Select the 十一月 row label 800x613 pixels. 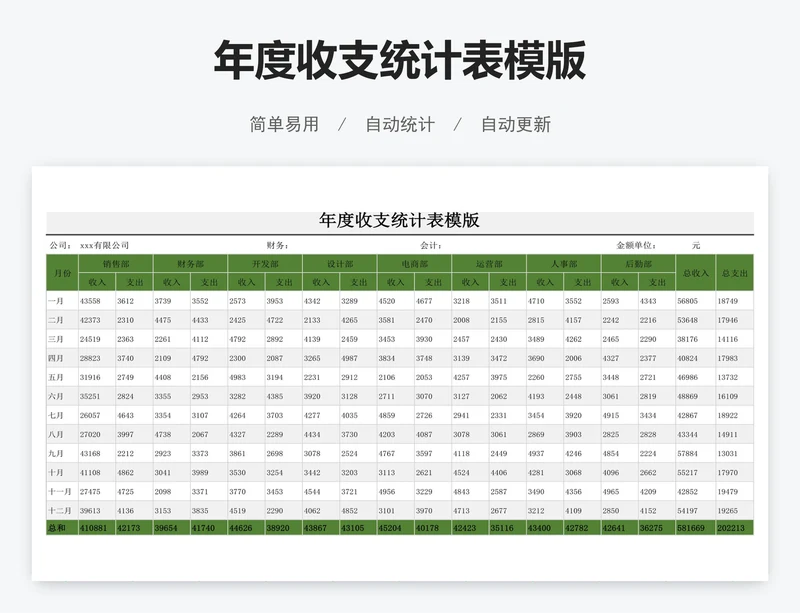60,492
